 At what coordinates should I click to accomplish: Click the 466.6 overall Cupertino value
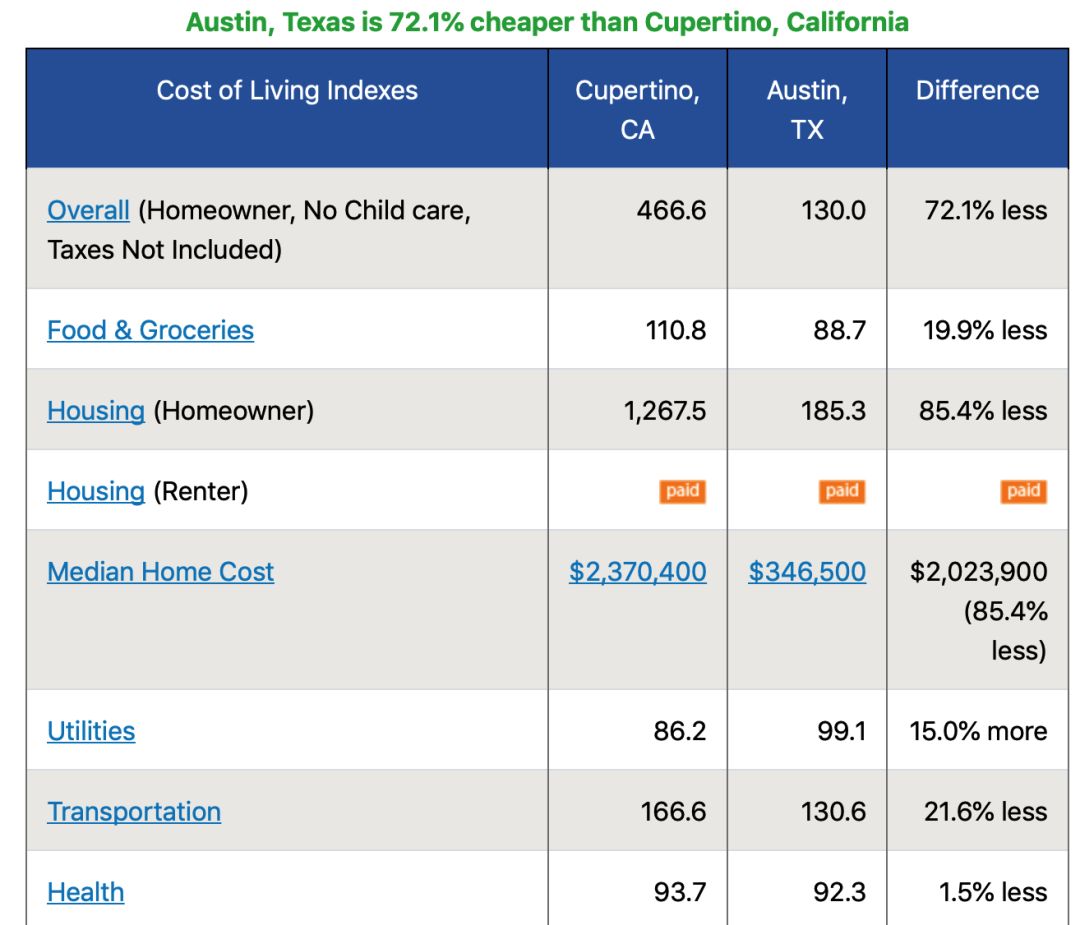tap(671, 211)
